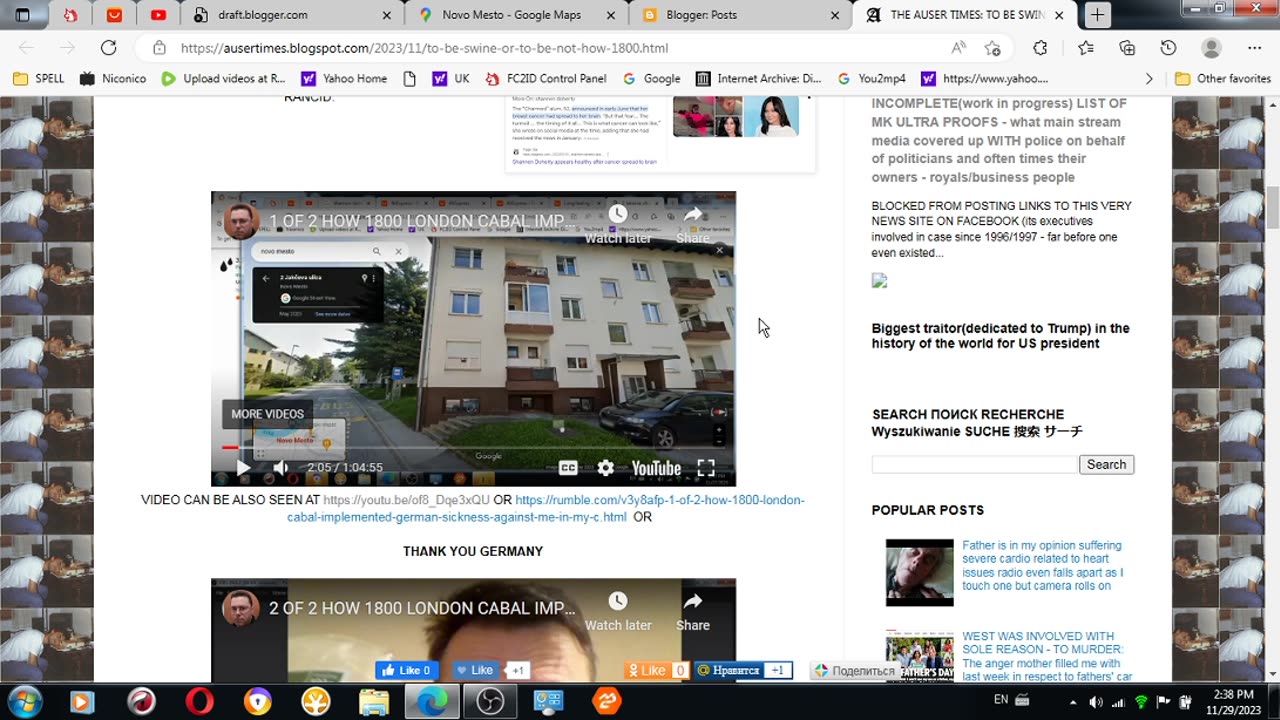Click Watch later on second video
The image size is (1280, 720).
click(618, 611)
